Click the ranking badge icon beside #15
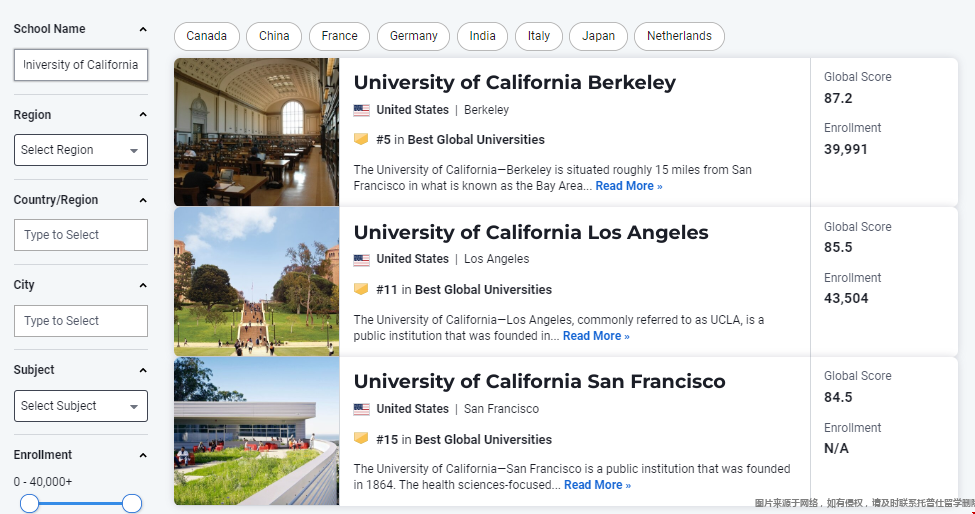975x514 pixels. tap(361, 439)
